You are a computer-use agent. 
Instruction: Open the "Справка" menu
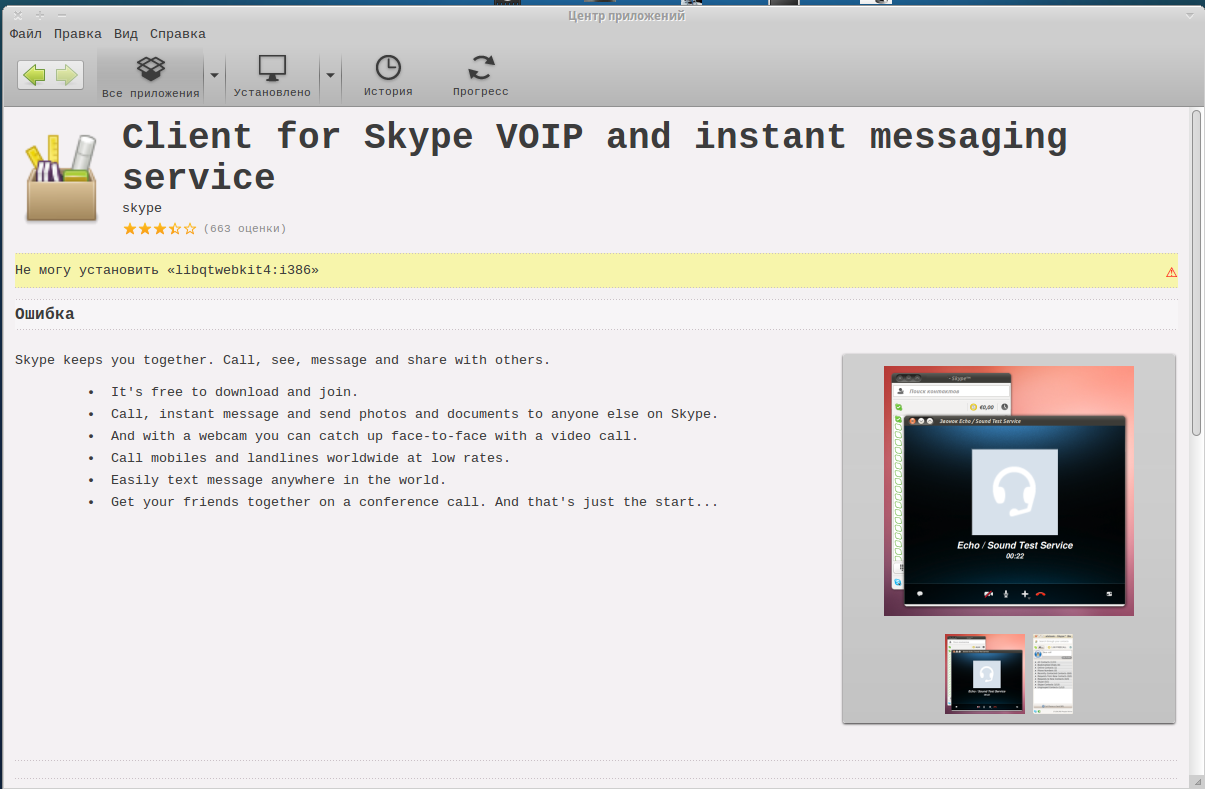[x=178, y=34]
